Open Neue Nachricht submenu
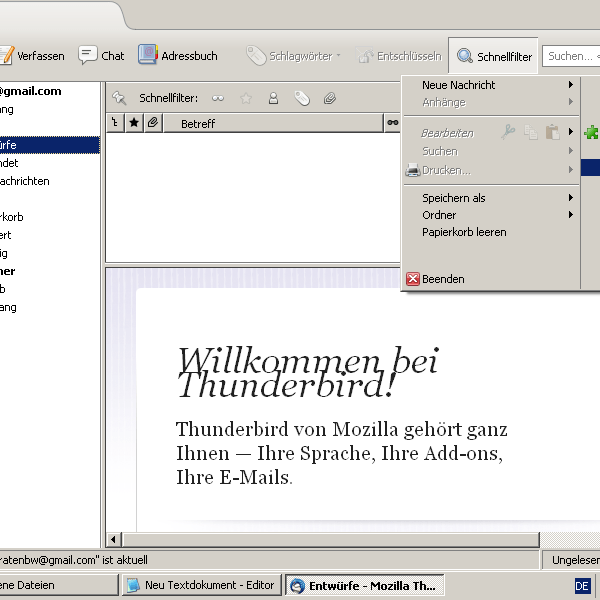Screen dimensions: 600x600 pos(491,85)
